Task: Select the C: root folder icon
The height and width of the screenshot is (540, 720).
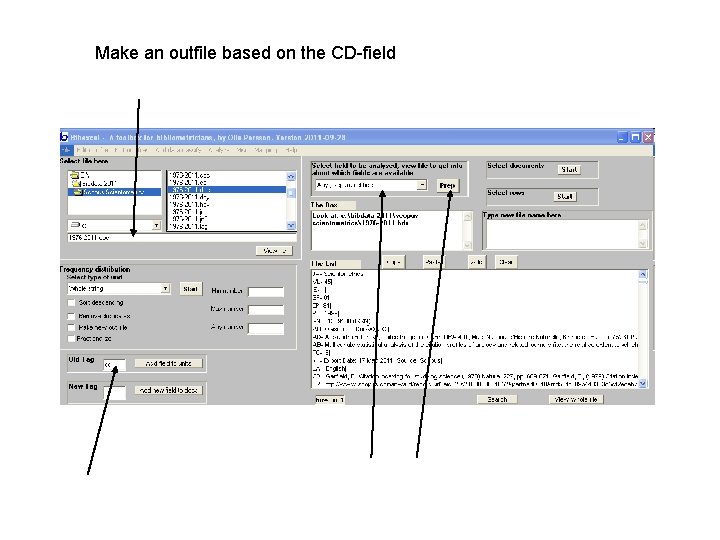Action: (74, 175)
